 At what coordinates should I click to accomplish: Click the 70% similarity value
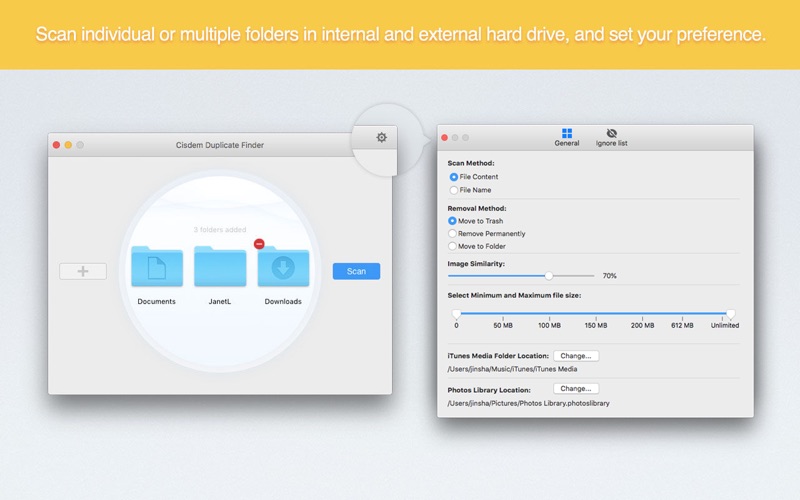click(x=610, y=276)
